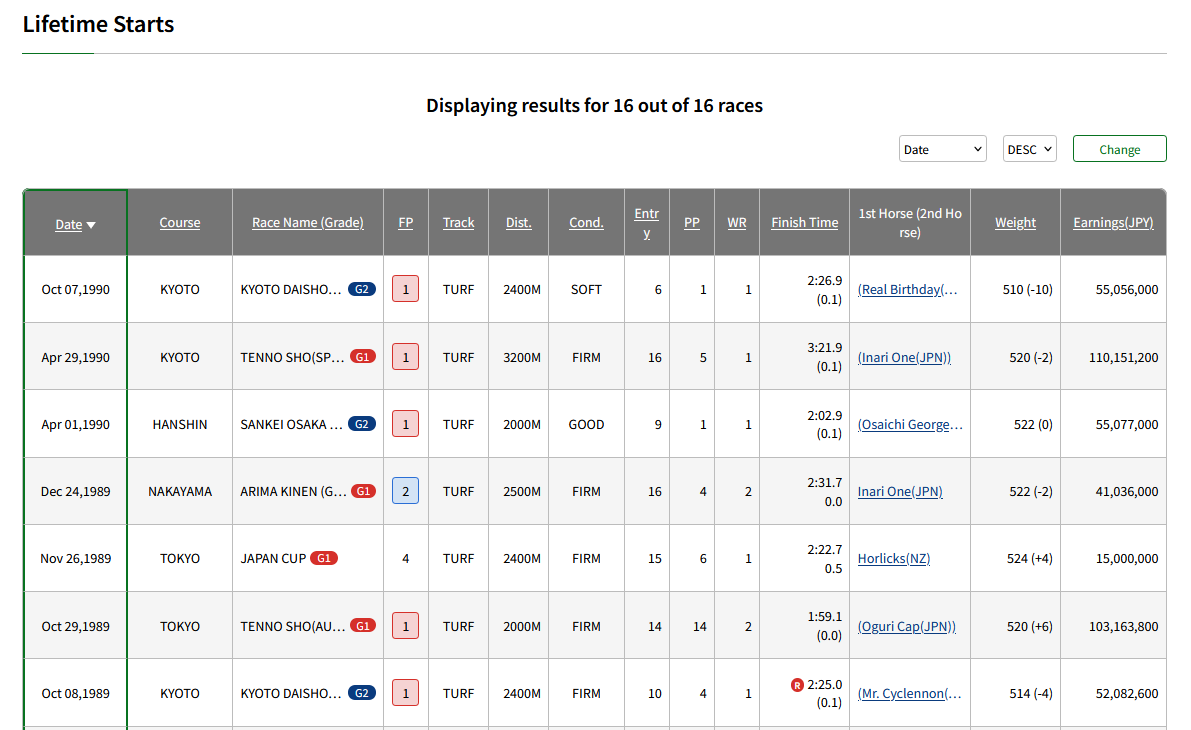Click G2 badge in Oct 07,1990 row
This screenshot has height=730, width=1191.
coord(362,289)
